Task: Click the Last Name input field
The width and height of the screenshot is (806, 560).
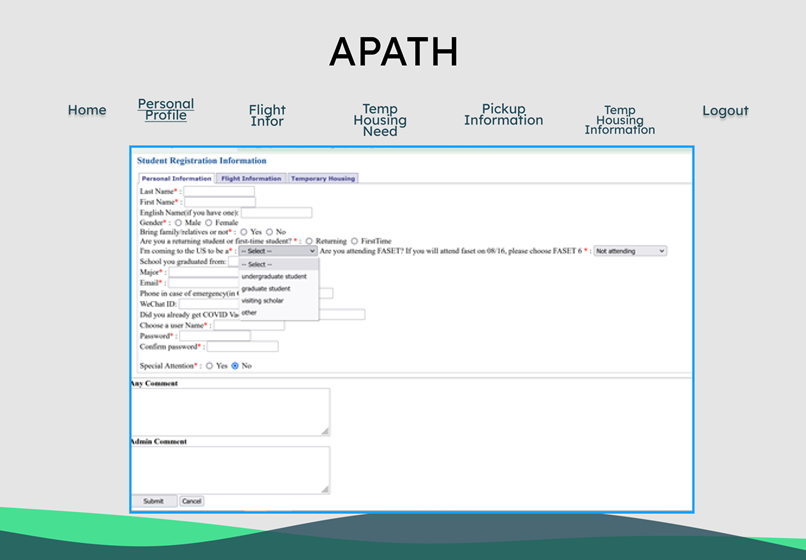Action: 219,191
